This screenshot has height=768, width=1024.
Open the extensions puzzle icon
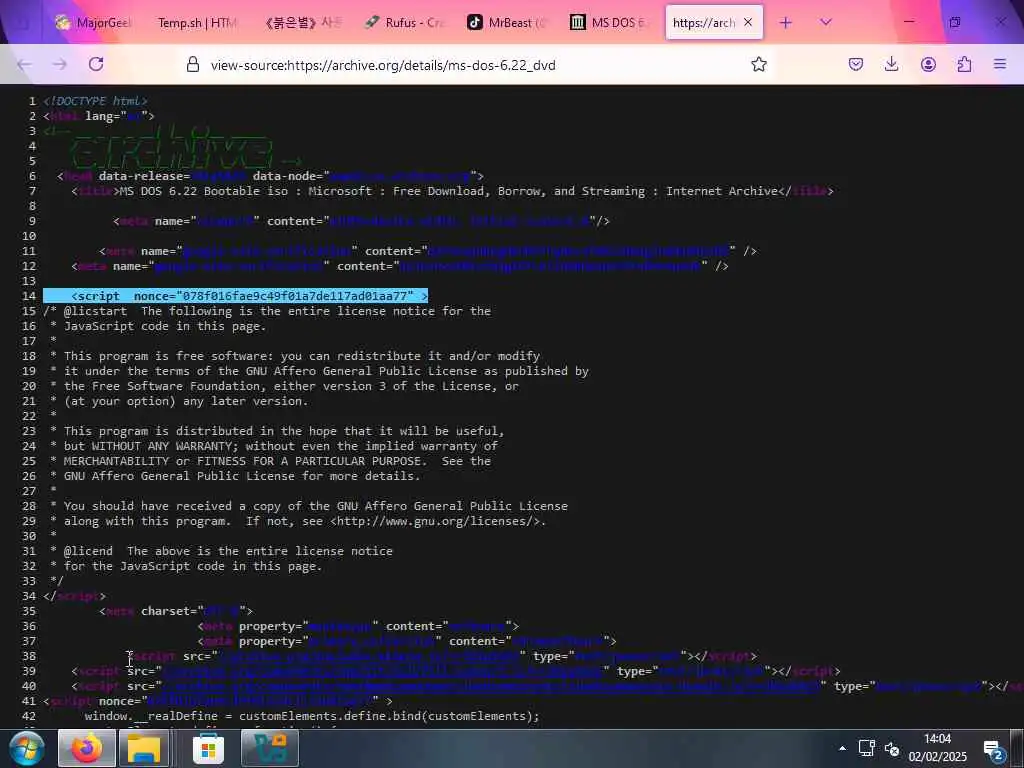coord(964,64)
